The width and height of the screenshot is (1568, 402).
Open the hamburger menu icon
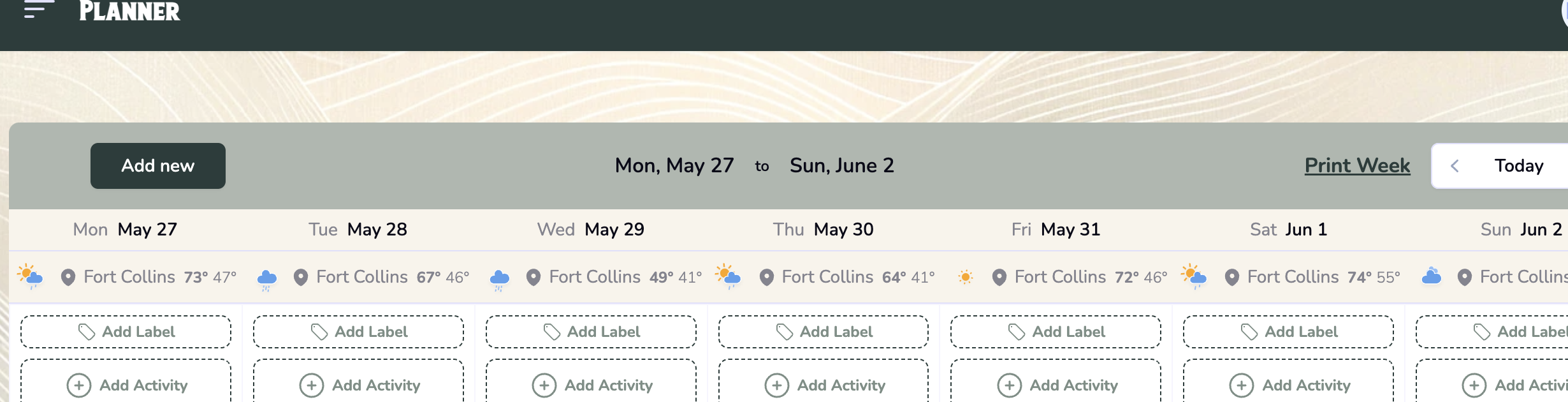pyautogui.click(x=37, y=10)
